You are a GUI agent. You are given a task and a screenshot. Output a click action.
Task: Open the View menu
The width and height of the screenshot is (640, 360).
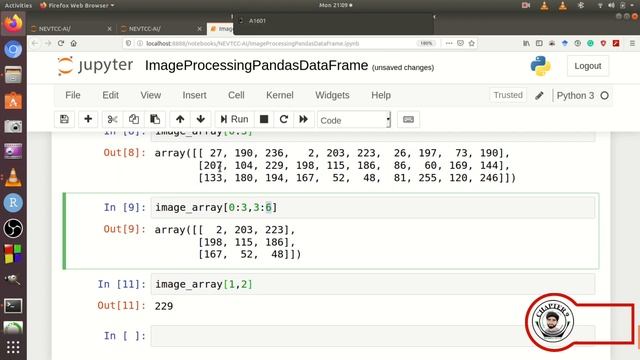click(151, 95)
